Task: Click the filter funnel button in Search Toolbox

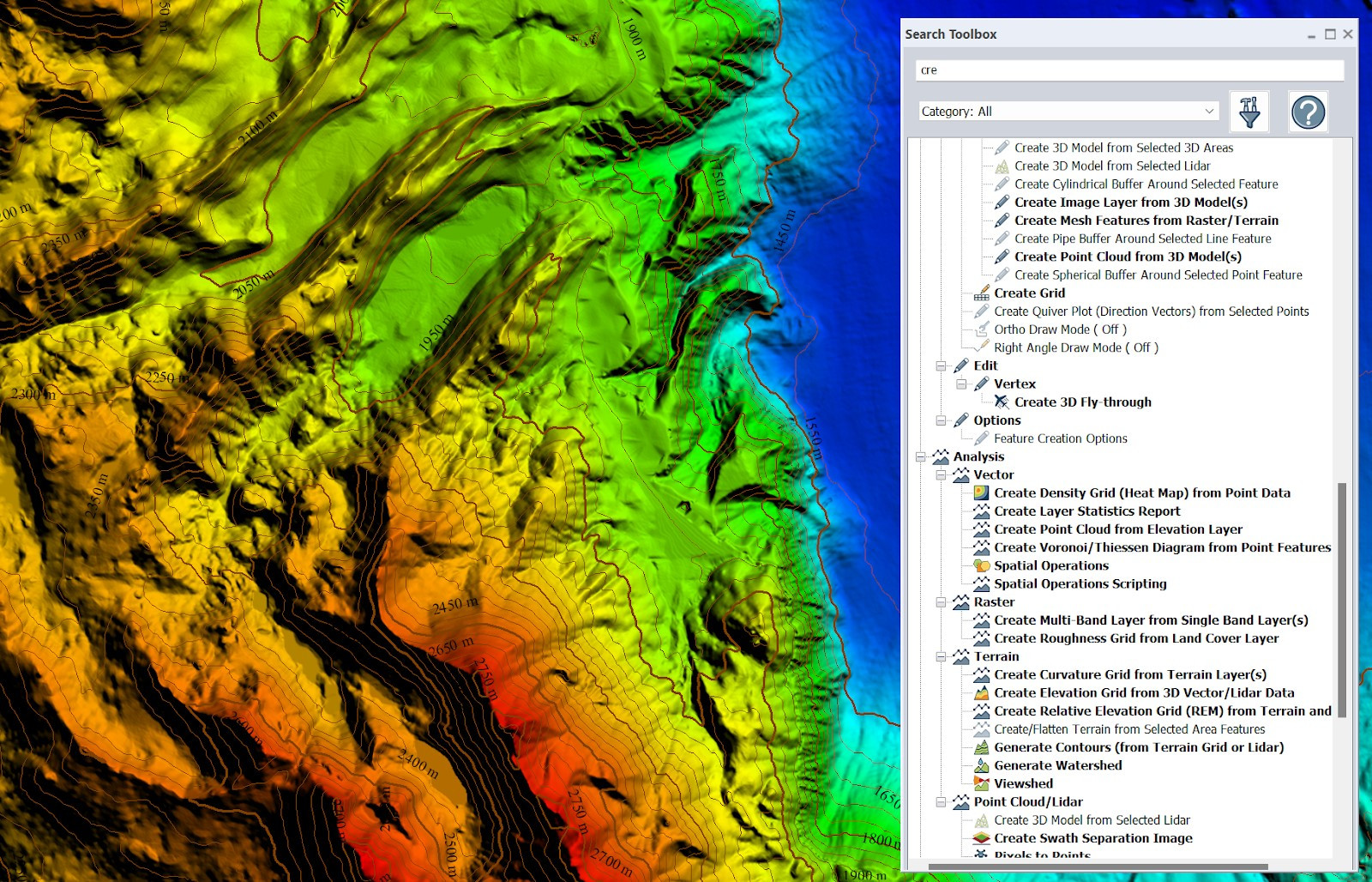Action: (1249, 112)
